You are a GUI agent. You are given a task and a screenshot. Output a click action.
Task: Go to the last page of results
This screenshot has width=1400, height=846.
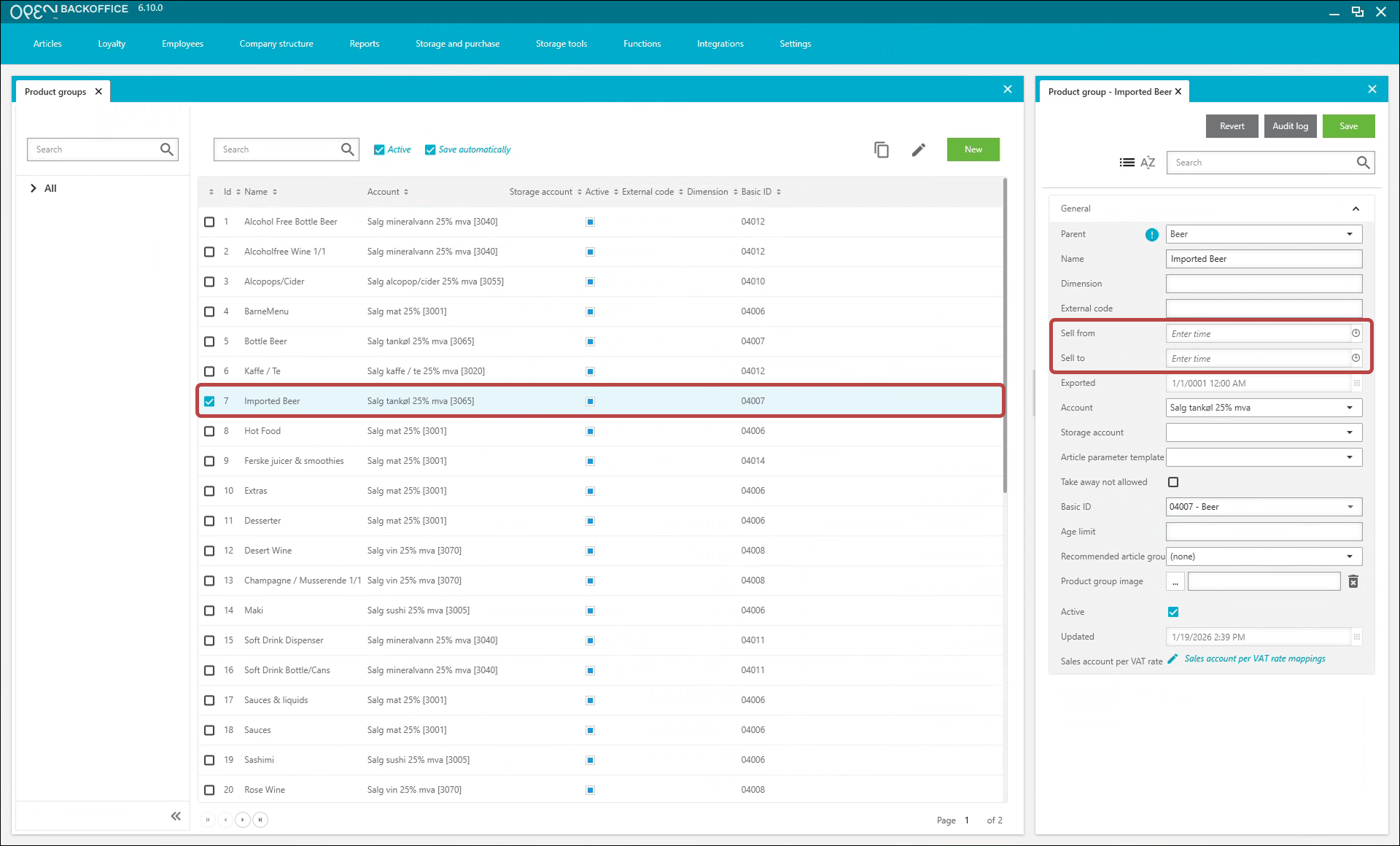260,820
